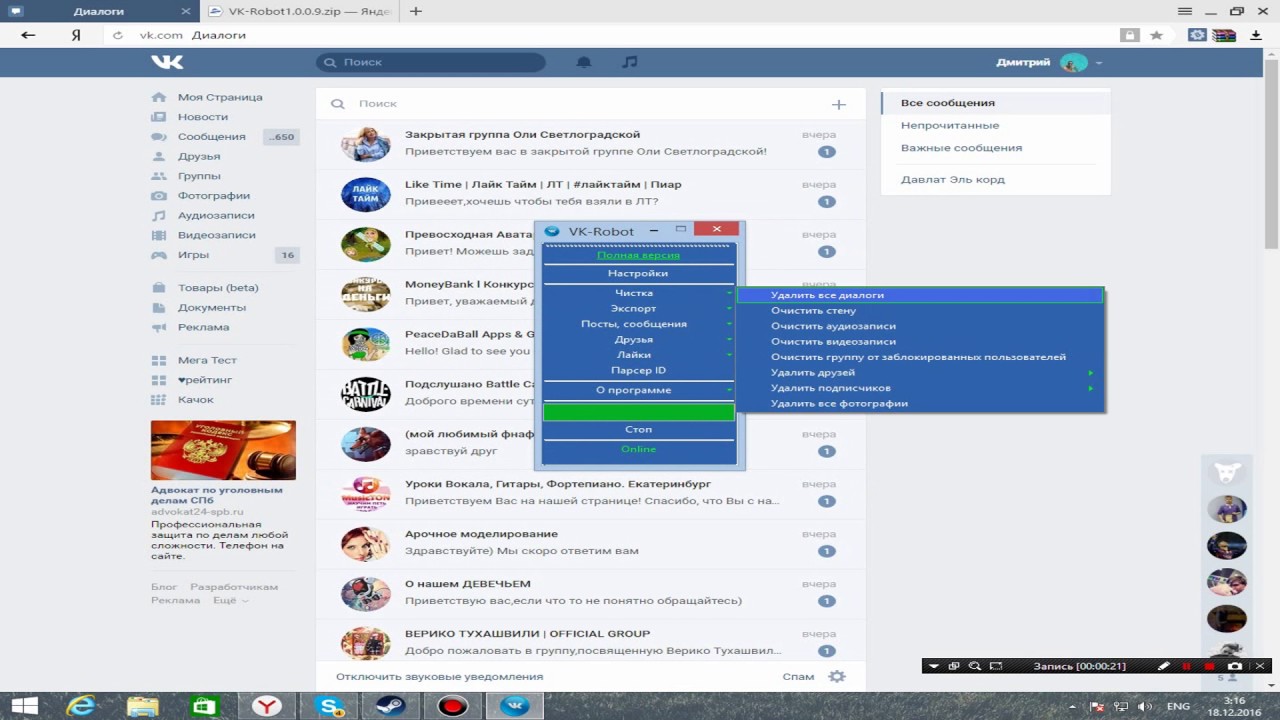This screenshot has width=1280, height=720.
Task: Switch to VK-Robot1.0.0.9.zip browser tab
Action: tap(301, 11)
